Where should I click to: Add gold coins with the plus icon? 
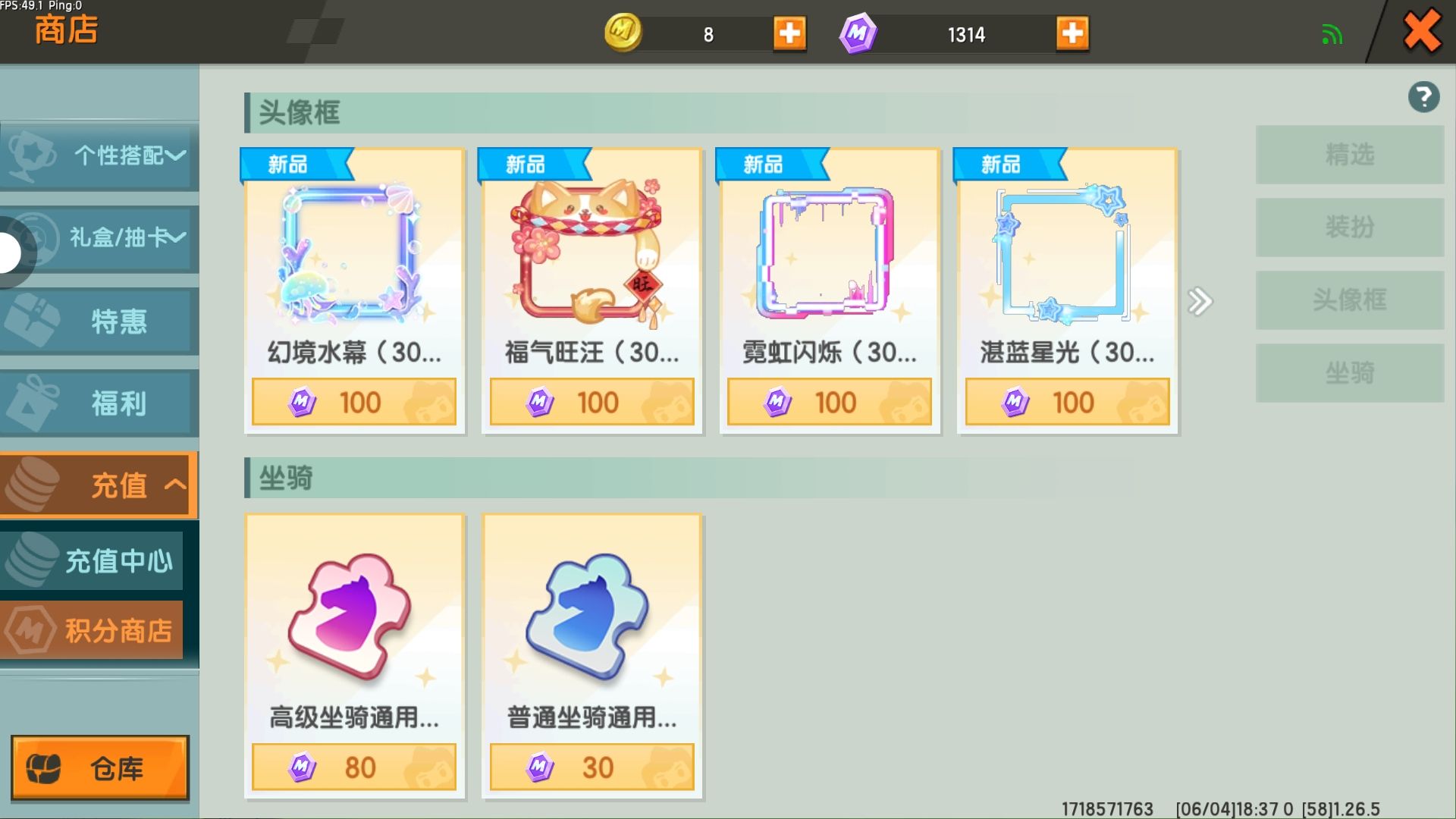[789, 34]
